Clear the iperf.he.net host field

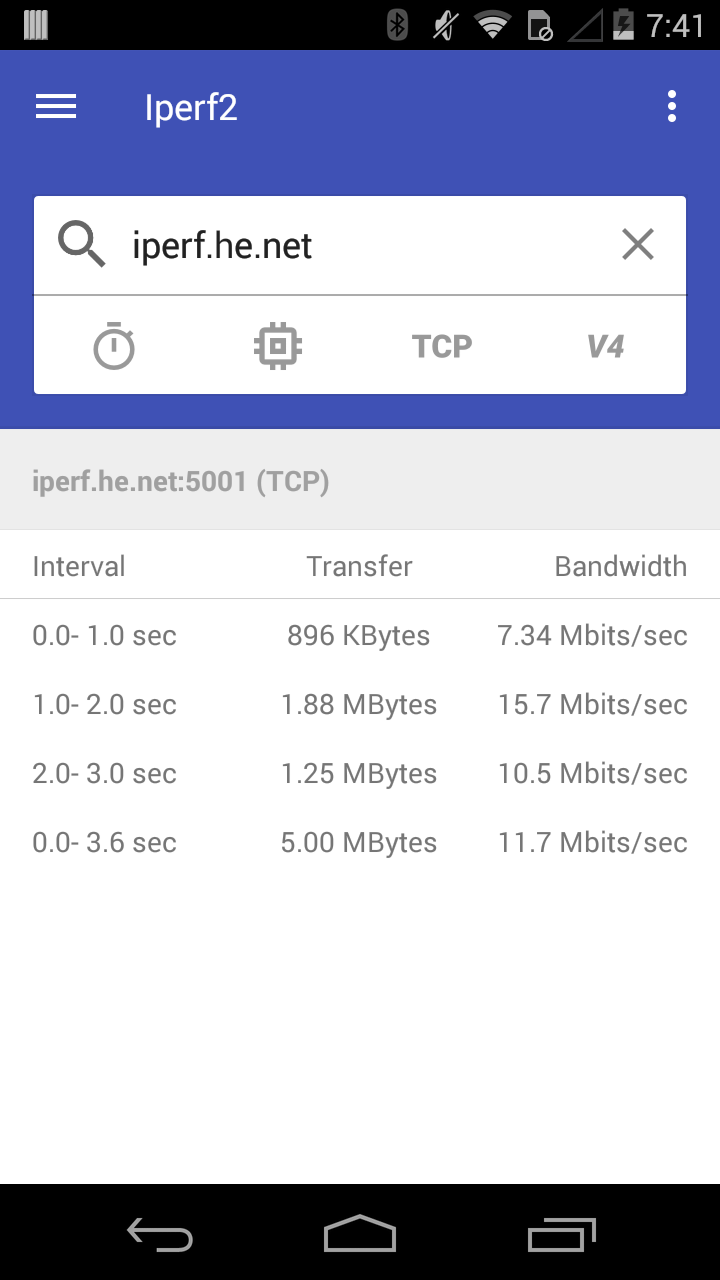click(637, 245)
